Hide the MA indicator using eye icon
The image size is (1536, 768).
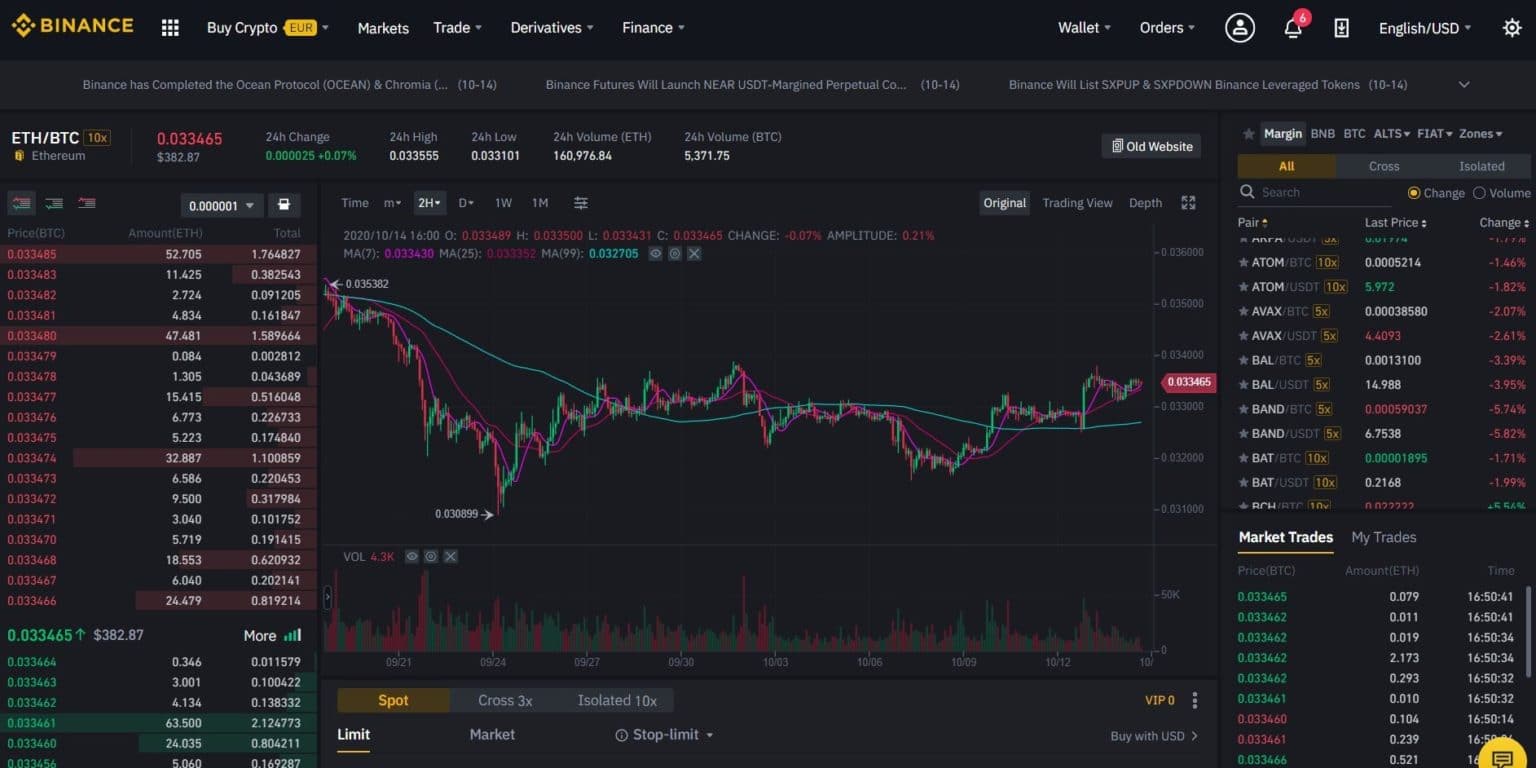pyautogui.click(x=655, y=254)
